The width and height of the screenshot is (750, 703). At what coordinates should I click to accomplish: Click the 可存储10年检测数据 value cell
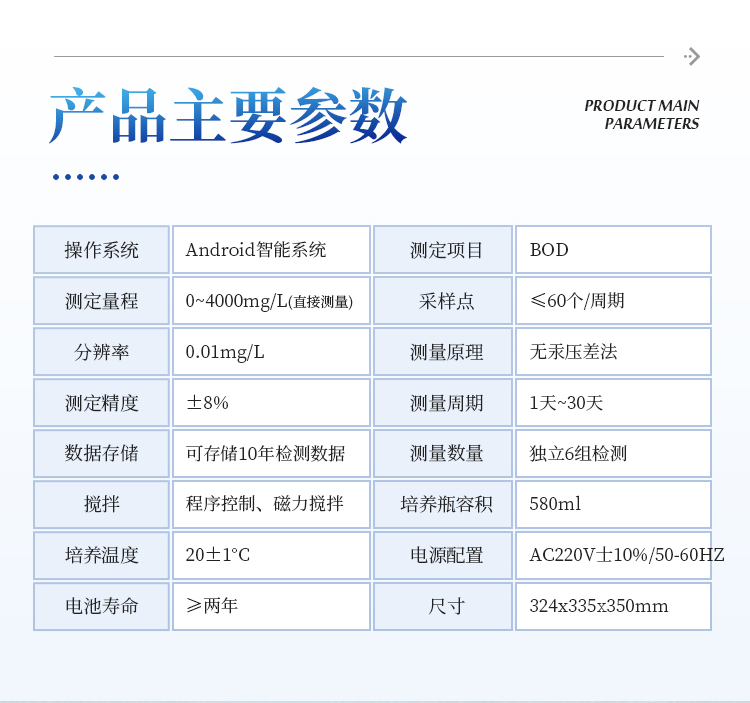271,453
